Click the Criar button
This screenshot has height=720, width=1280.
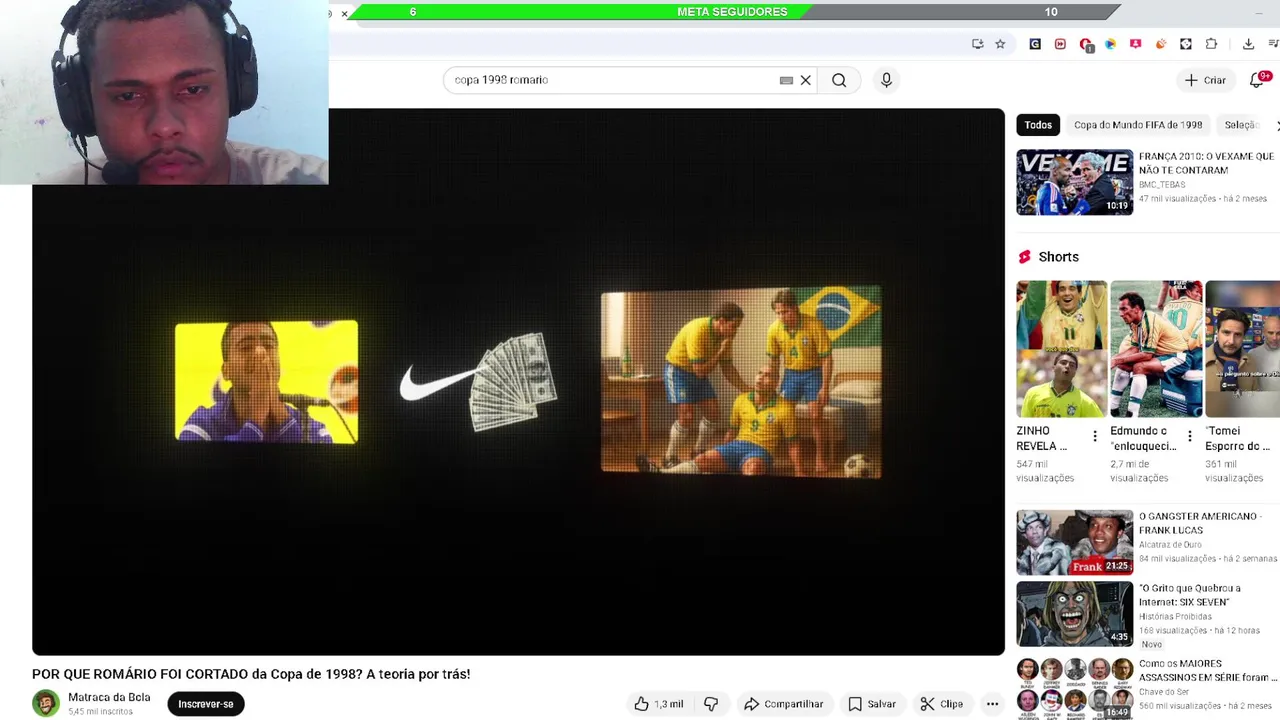click(x=1205, y=80)
